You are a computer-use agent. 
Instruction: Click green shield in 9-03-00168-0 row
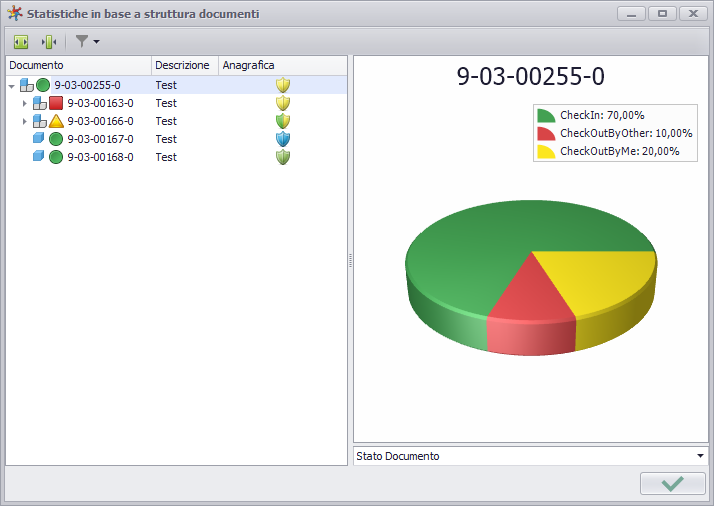283,157
